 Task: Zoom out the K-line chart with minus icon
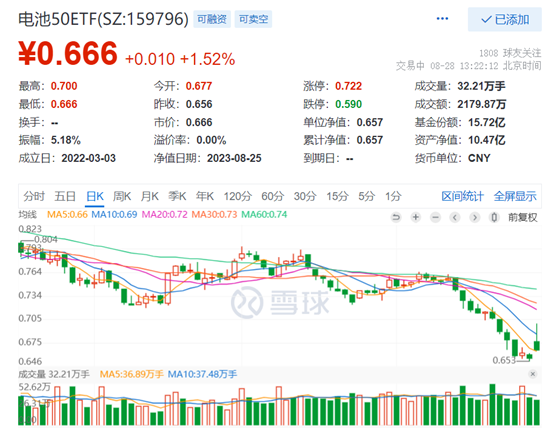point(435,217)
